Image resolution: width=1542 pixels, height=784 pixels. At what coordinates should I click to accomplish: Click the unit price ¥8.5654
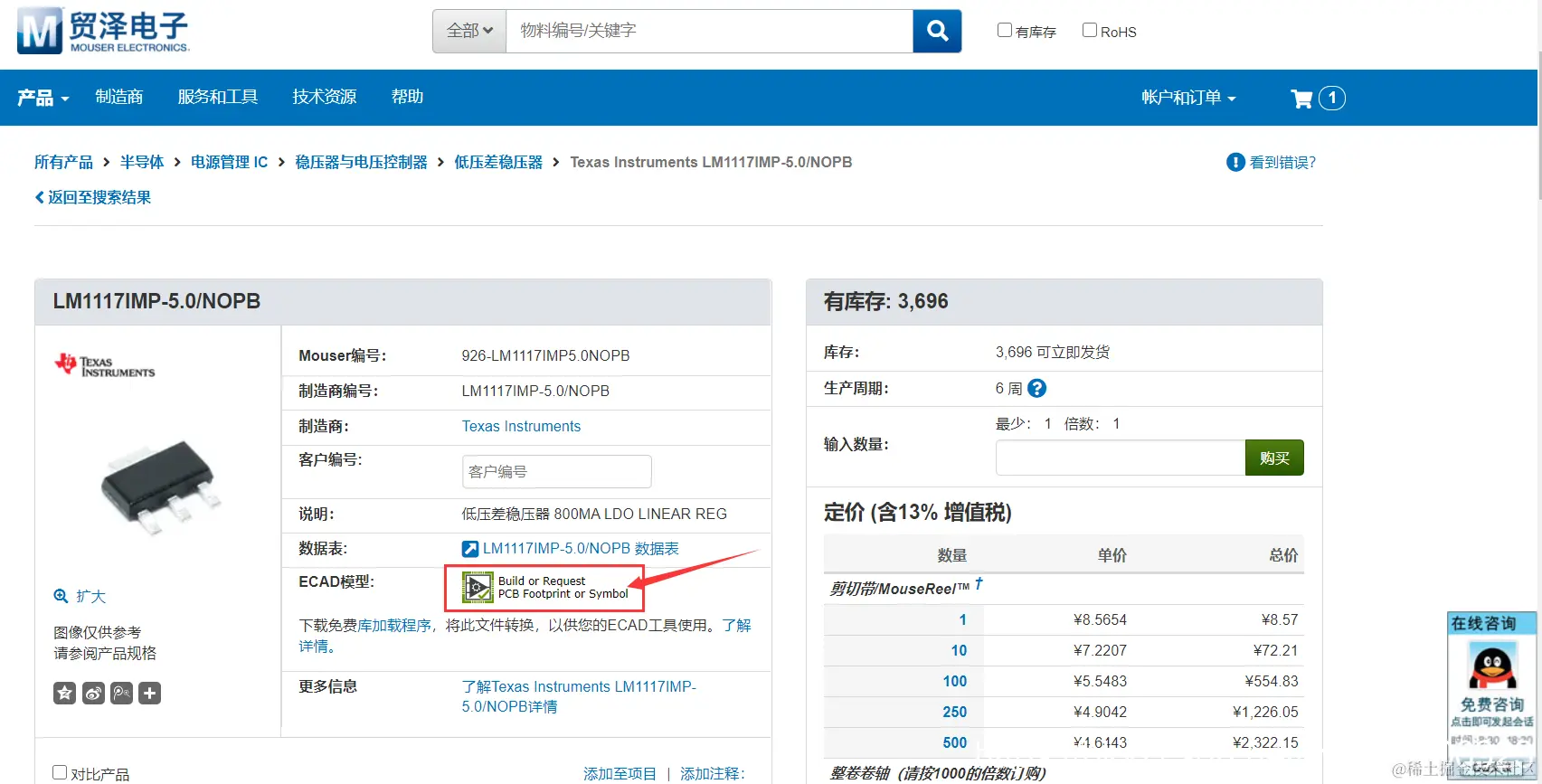click(1100, 619)
